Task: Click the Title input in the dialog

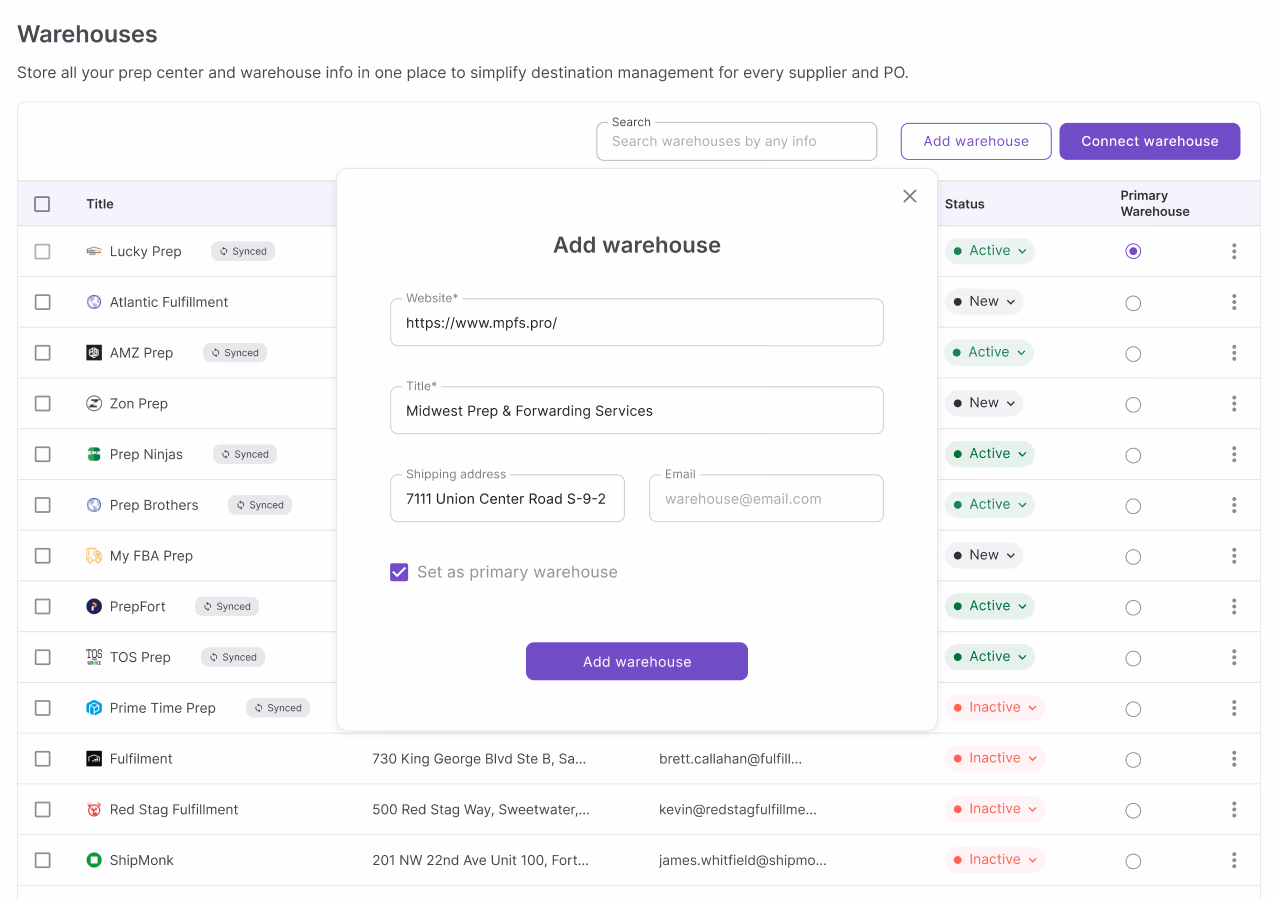Action: click(637, 411)
